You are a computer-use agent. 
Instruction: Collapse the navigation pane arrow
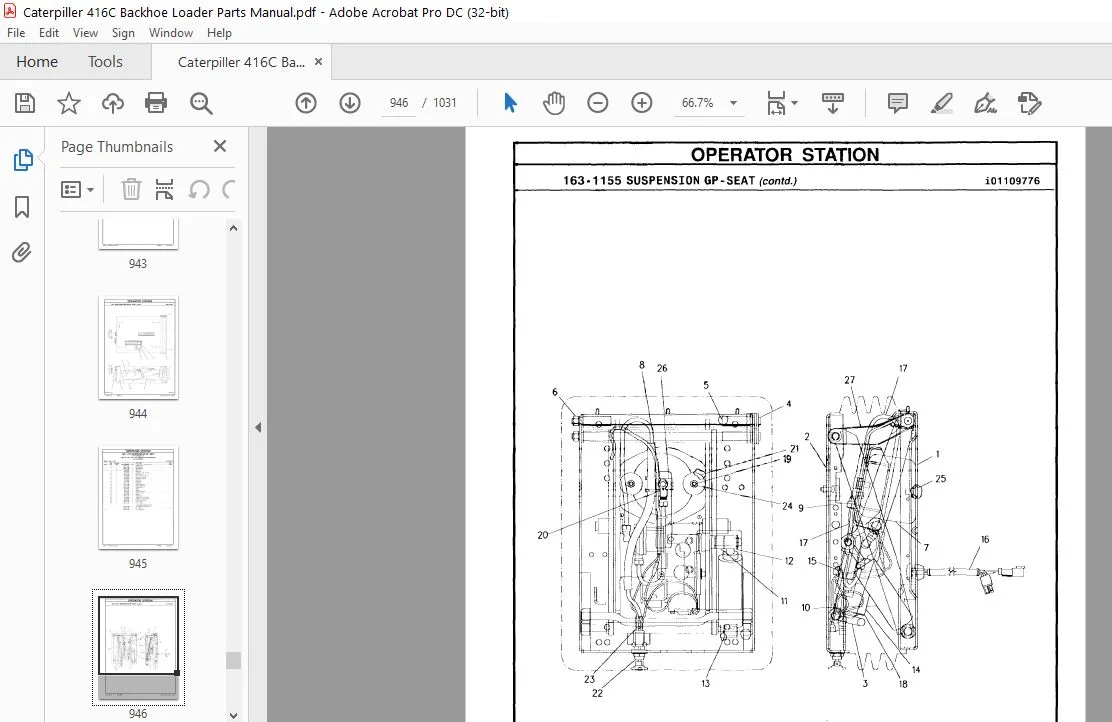coord(258,427)
